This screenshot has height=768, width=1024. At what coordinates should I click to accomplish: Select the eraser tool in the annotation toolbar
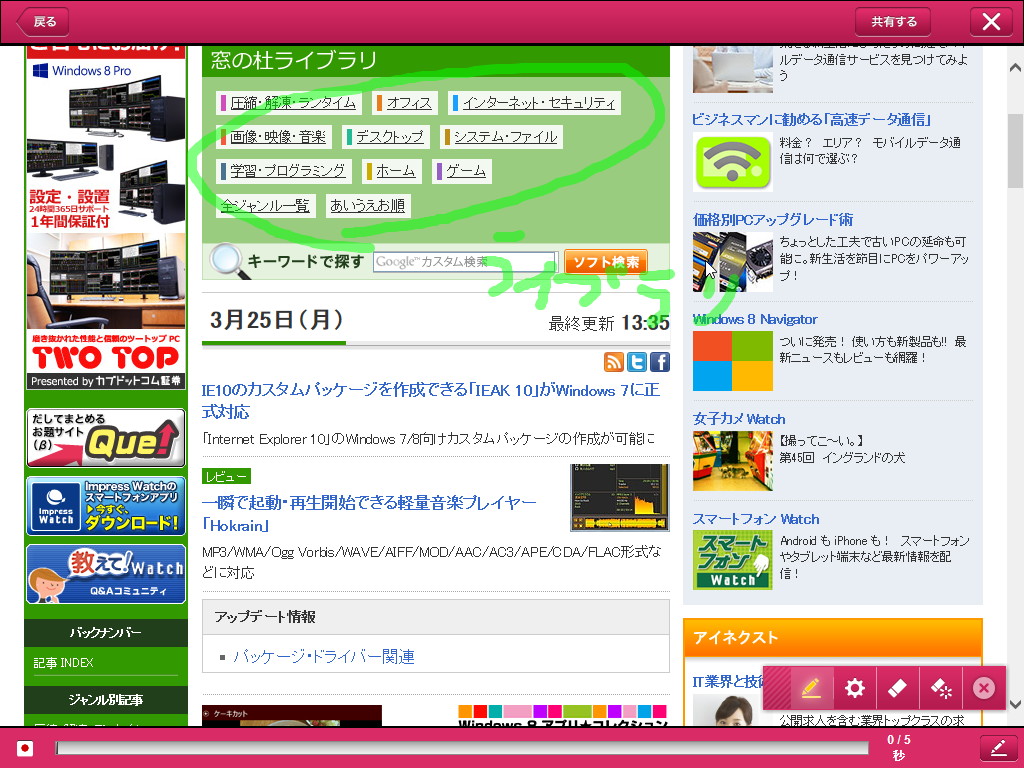pos(897,688)
